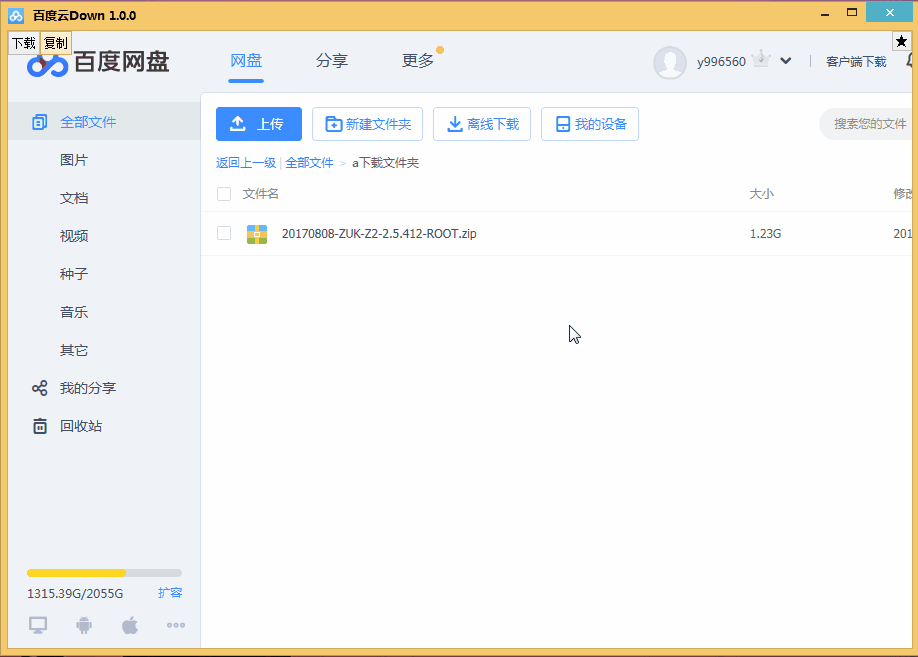
Task: Select 文档 category in sidebar
Action: point(74,198)
